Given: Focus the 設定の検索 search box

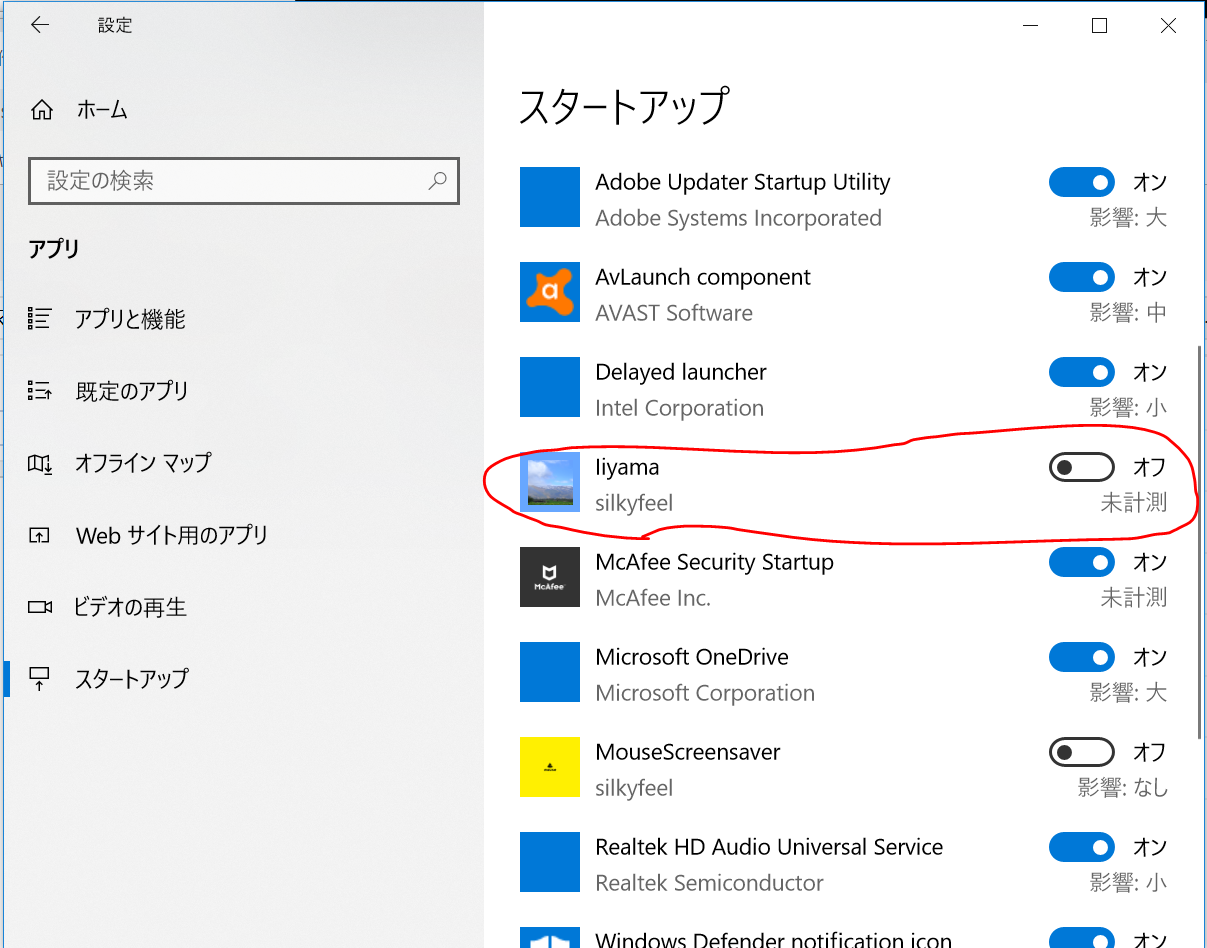Looking at the screenshot, I should click(x=244, y=181).
